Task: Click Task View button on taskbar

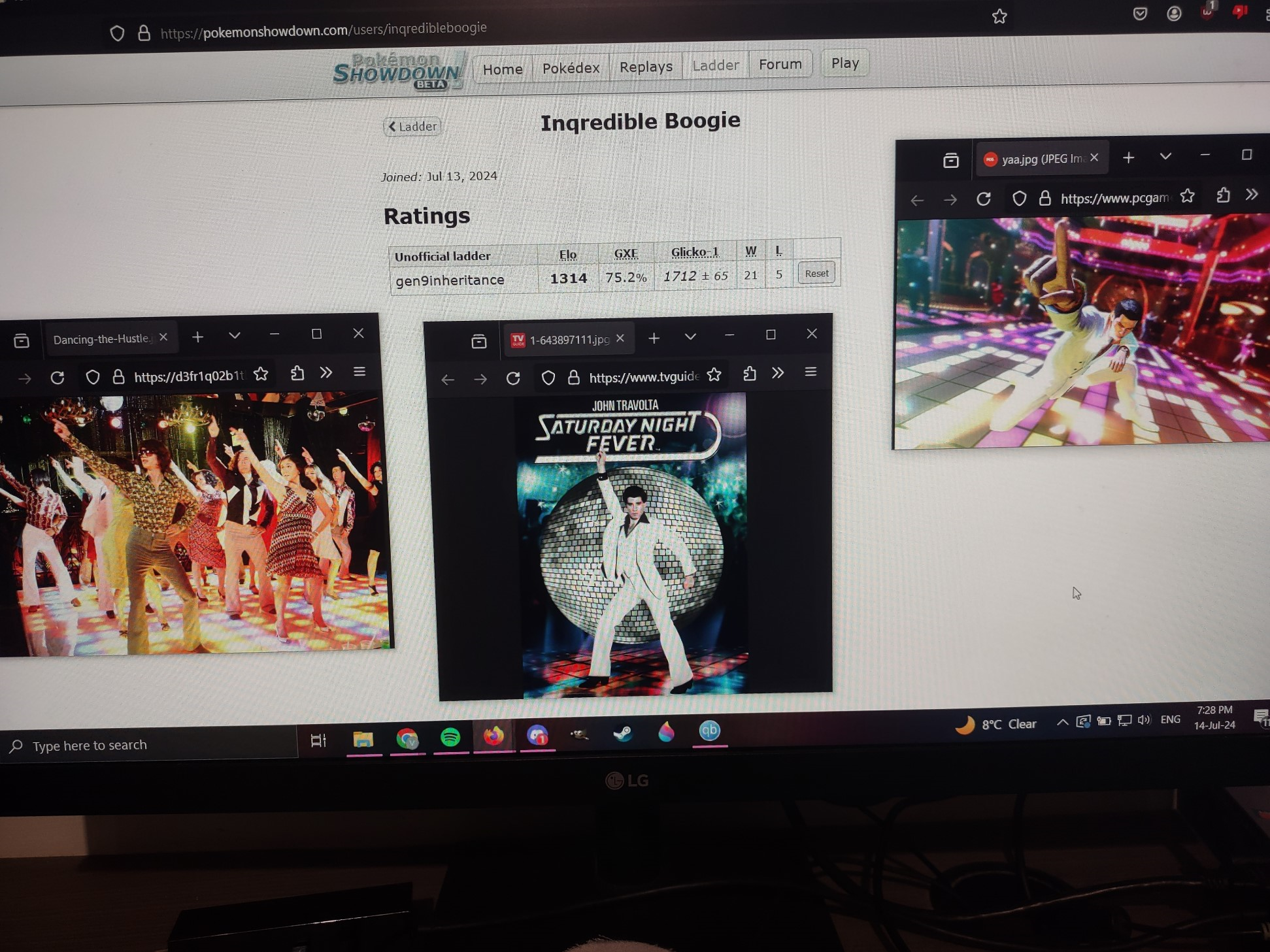Action: pyautogui.click(x=318, y=741)
